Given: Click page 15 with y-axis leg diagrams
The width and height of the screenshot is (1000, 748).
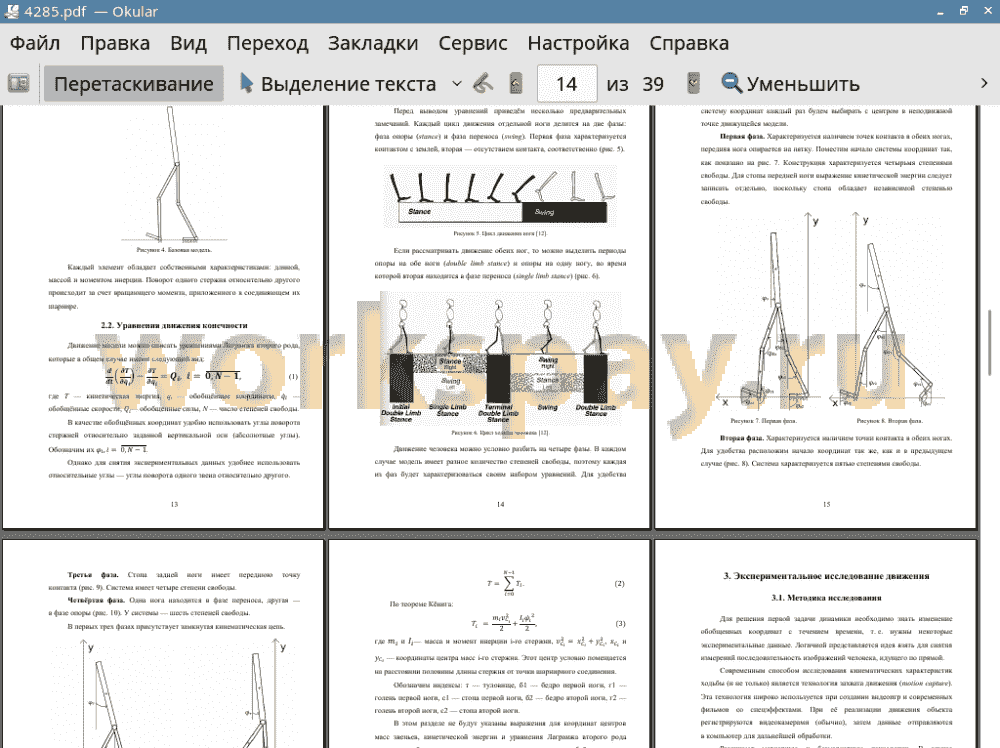Looking at the screenshot, I should click(x=816, y=317).
